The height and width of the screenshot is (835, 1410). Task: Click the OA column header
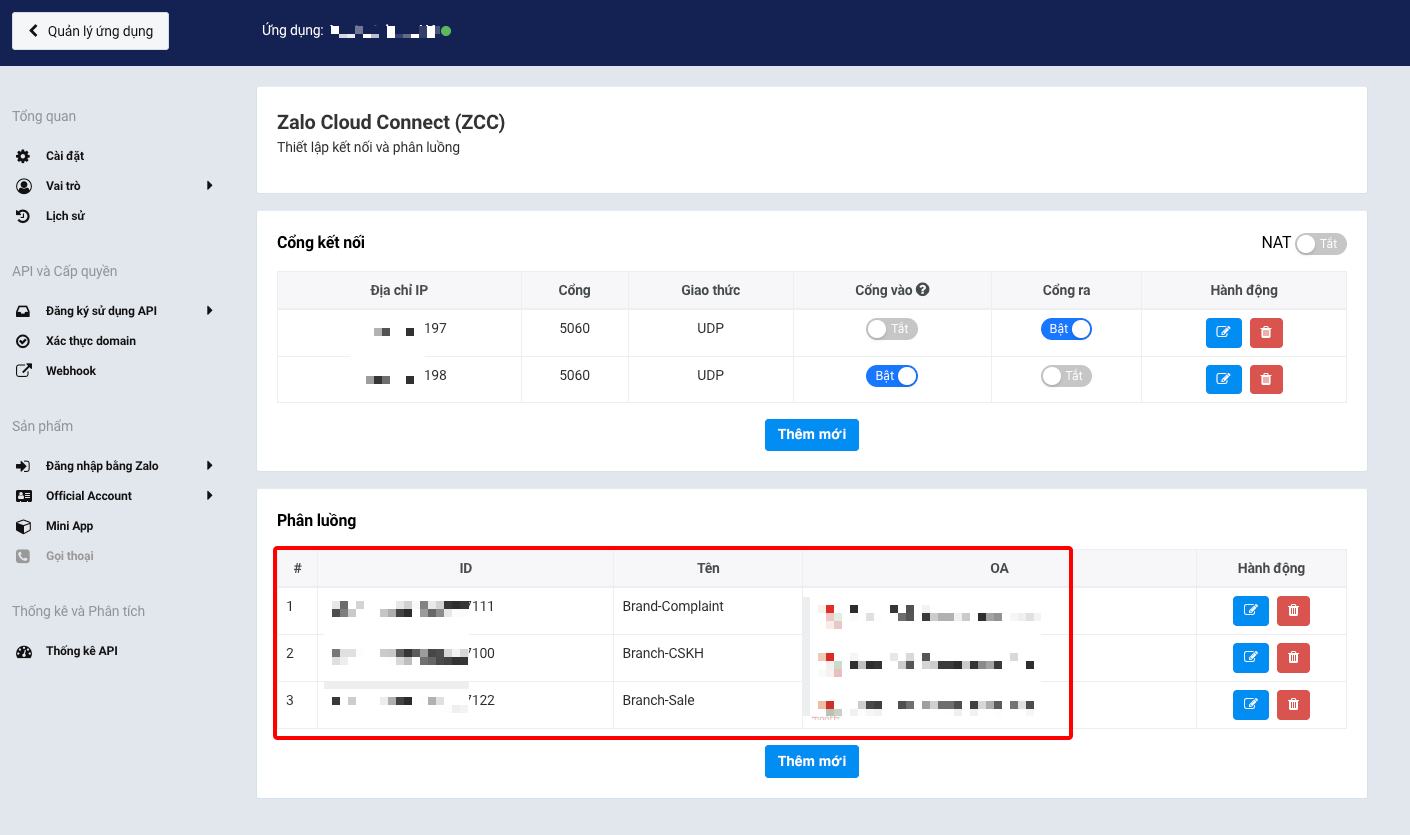[999, 568]
